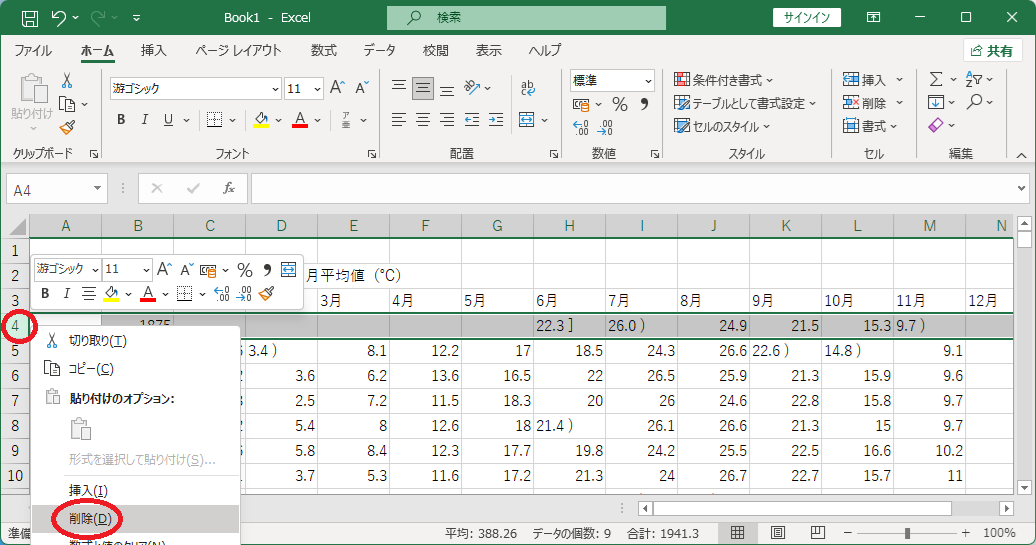
Task: Click the sort and filter icon
Action: [973, 79]
